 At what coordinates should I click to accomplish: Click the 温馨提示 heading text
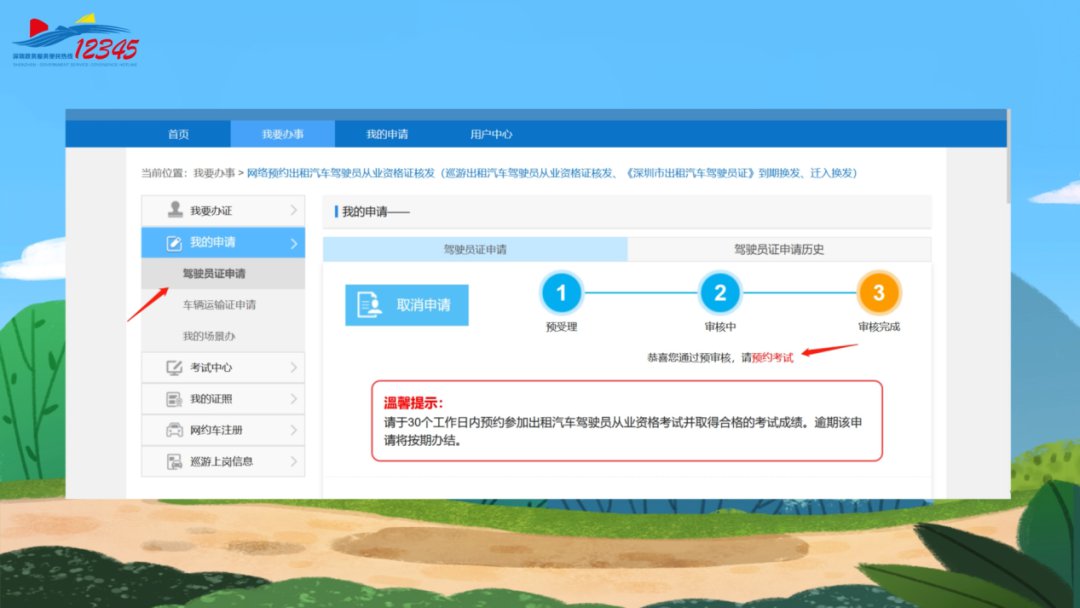point(413,403)
